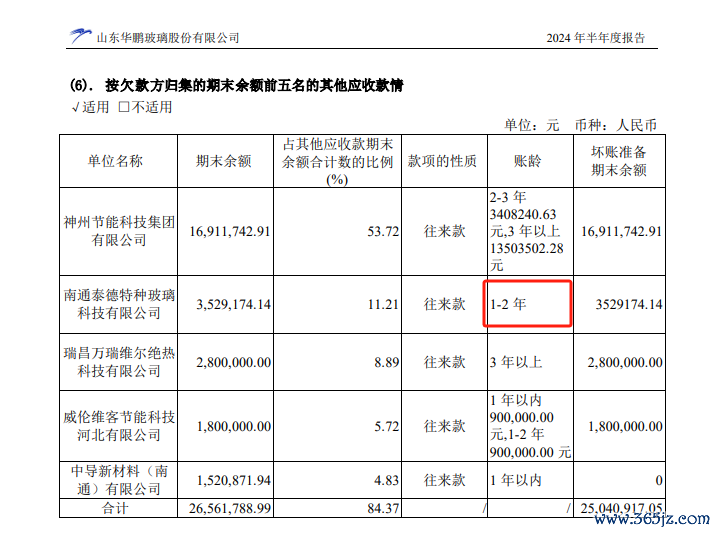Select the 坏账准备 value 2,800,000.00 for 瑞昌万瑞

click(x=625, y=363)
